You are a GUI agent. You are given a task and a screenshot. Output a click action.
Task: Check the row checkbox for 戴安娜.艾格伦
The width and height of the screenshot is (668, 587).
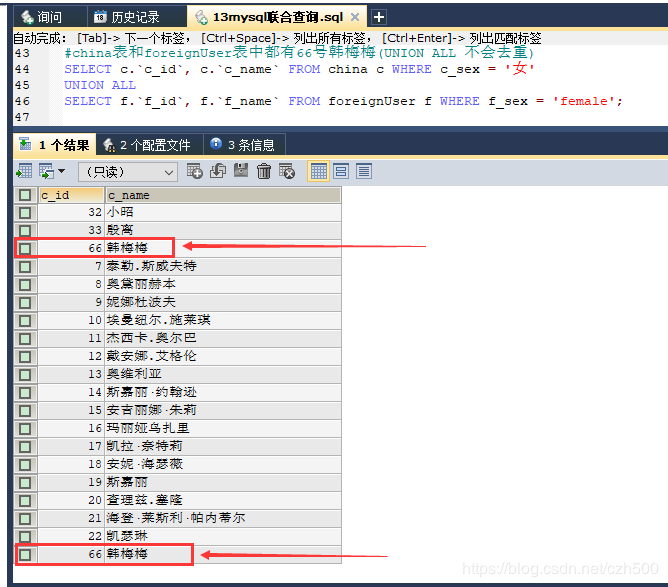point(25,357)
